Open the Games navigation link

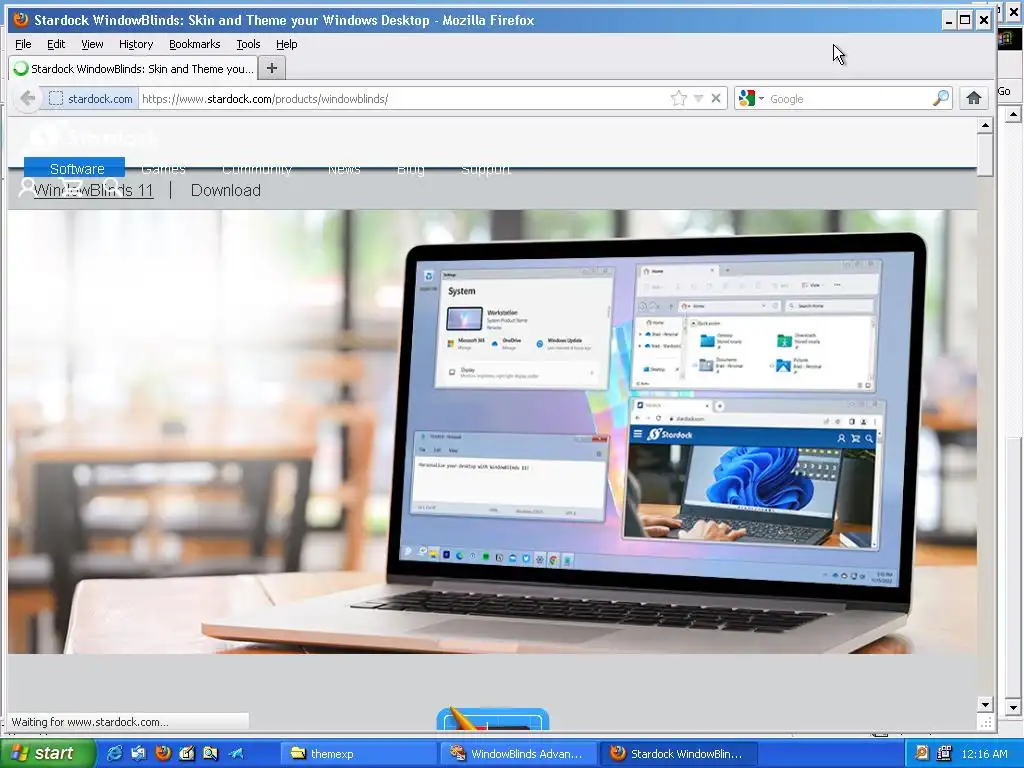163,169
